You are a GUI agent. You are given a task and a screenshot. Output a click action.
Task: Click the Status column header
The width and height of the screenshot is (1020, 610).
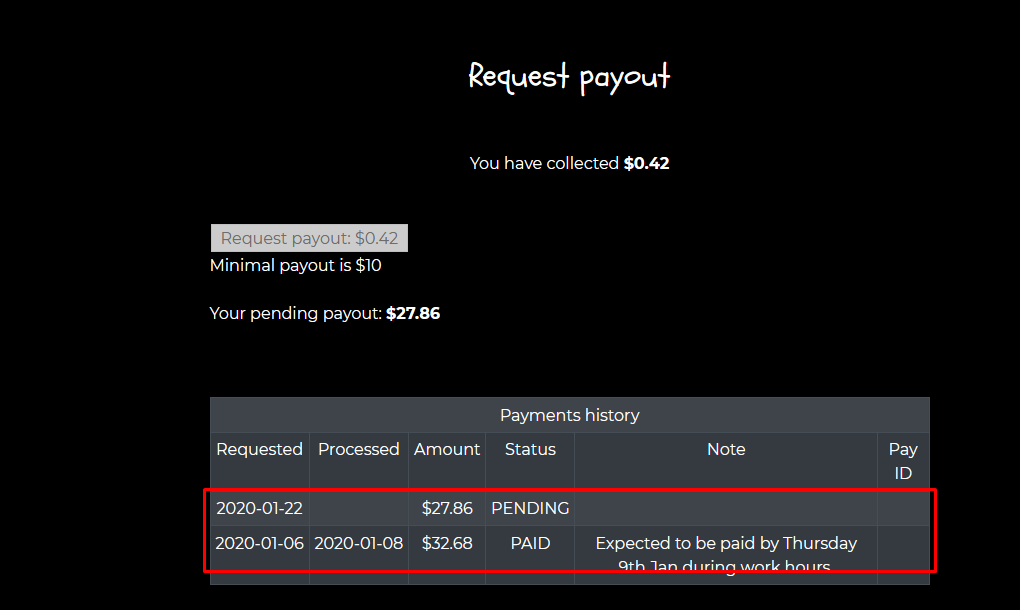point(530,449)
